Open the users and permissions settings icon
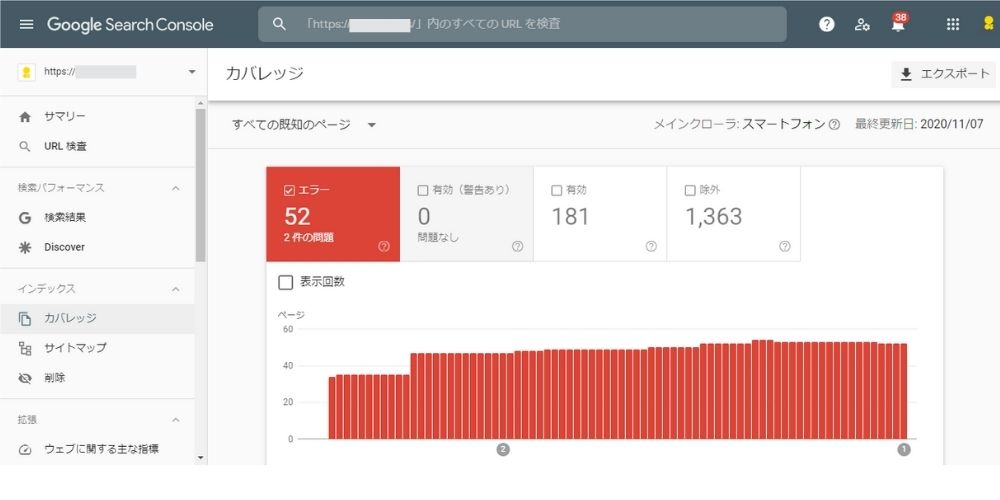 point(862,24)
